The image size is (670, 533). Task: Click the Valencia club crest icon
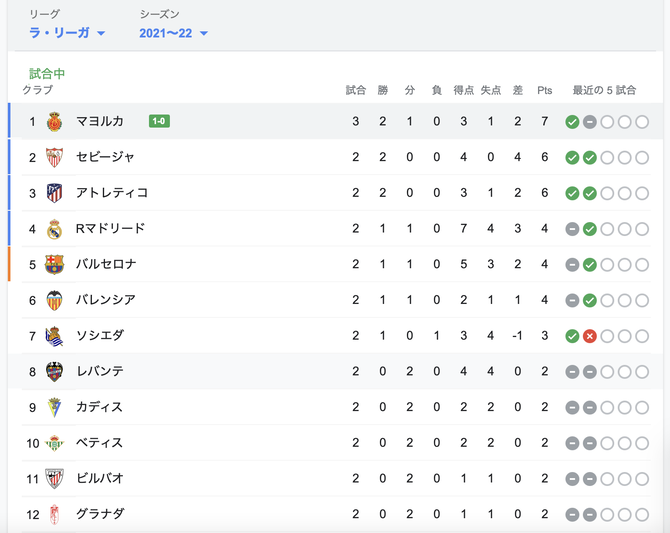[x=54, y=300]
